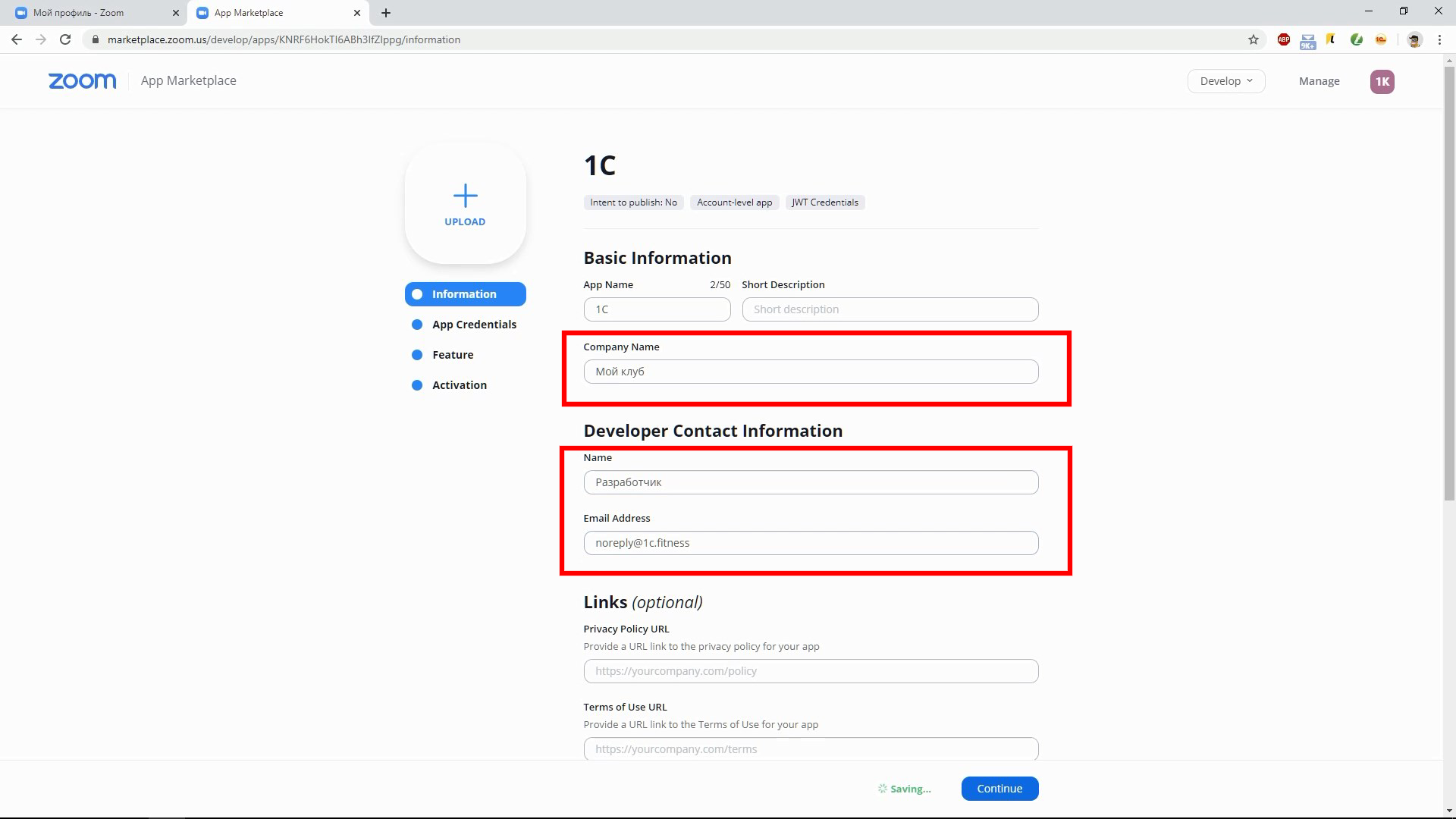Screen dimensions: 1456x819
Task: Click the App Name input field
Action: (657, 309)
